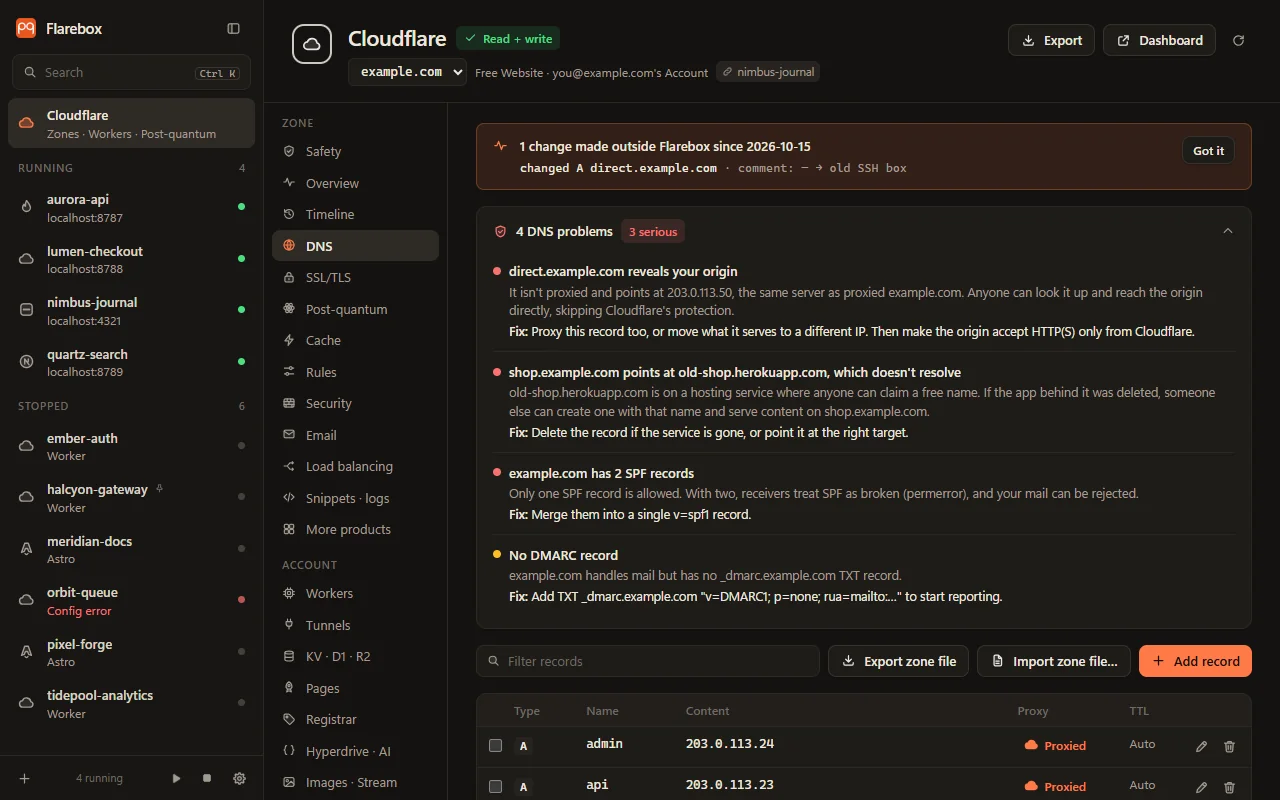
Task: Open Load balancing settings
Action: click(355, 466)
